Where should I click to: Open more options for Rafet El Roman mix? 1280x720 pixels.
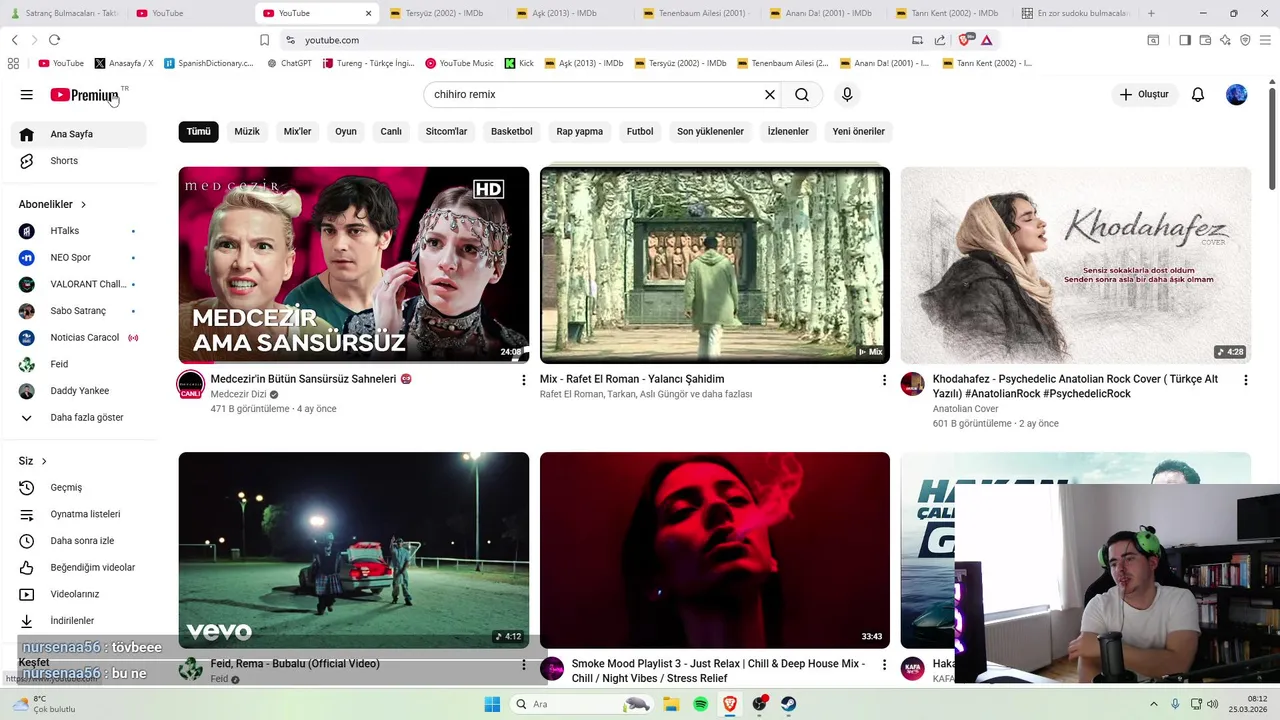coord(884,380)
